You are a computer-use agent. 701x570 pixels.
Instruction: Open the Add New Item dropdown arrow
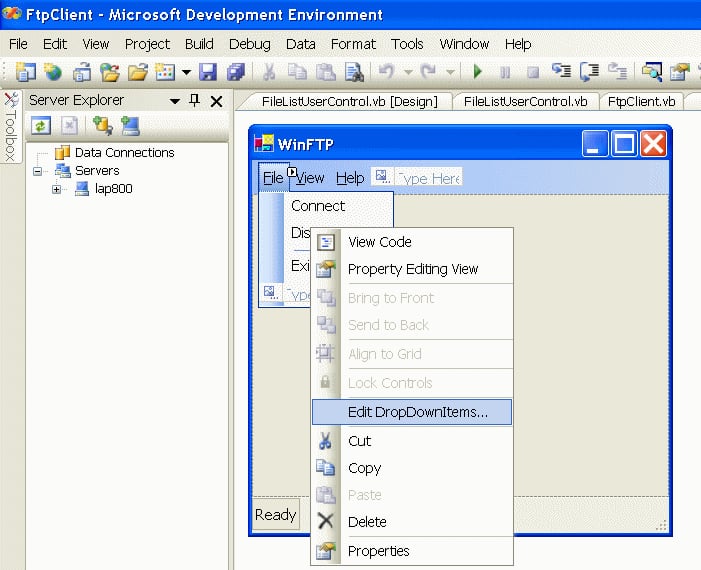point(186,72)
